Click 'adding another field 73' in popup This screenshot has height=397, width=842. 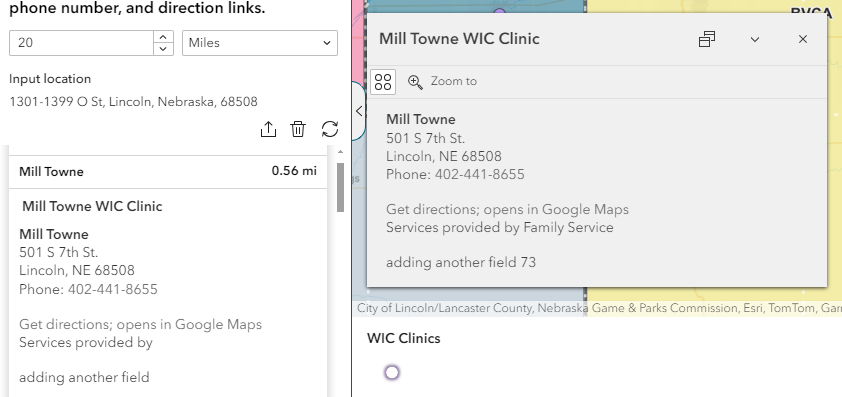click(x=461, y=262)
